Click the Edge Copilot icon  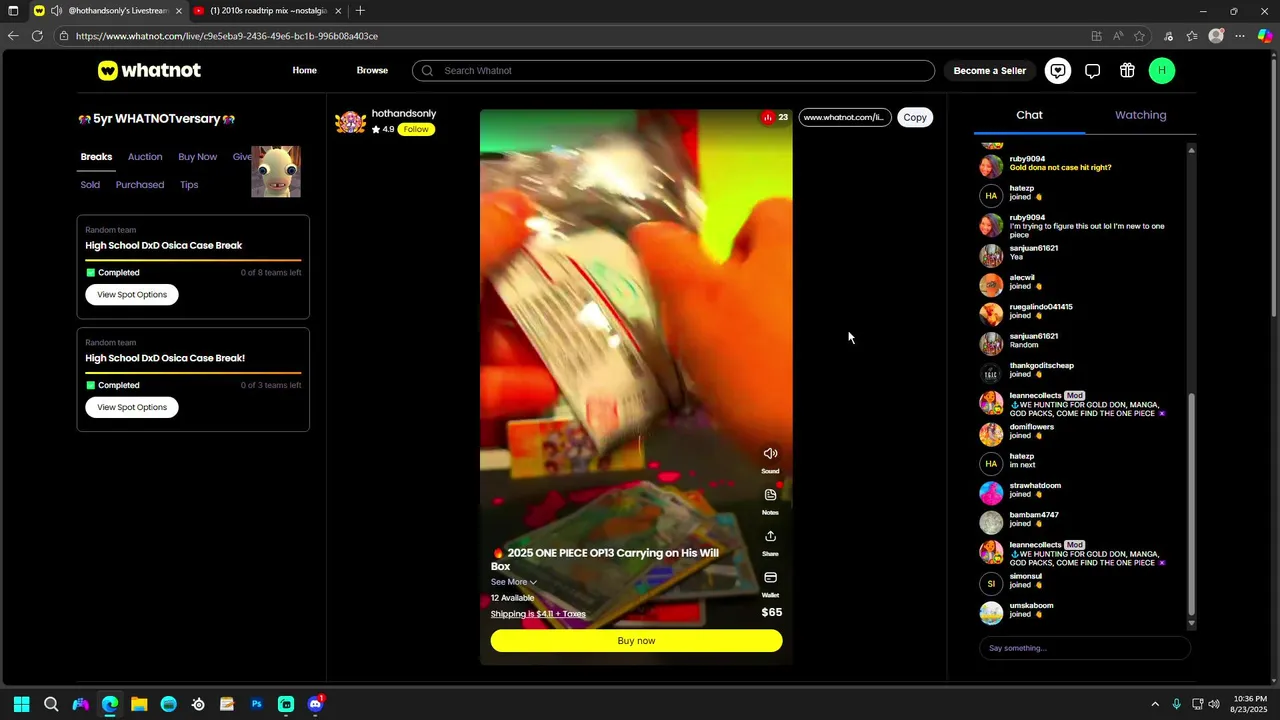1265,36
